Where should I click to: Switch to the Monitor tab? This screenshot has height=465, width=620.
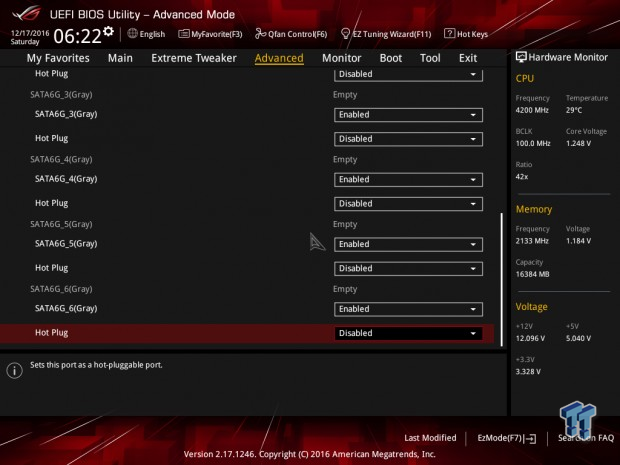click(x=342, y=58)
